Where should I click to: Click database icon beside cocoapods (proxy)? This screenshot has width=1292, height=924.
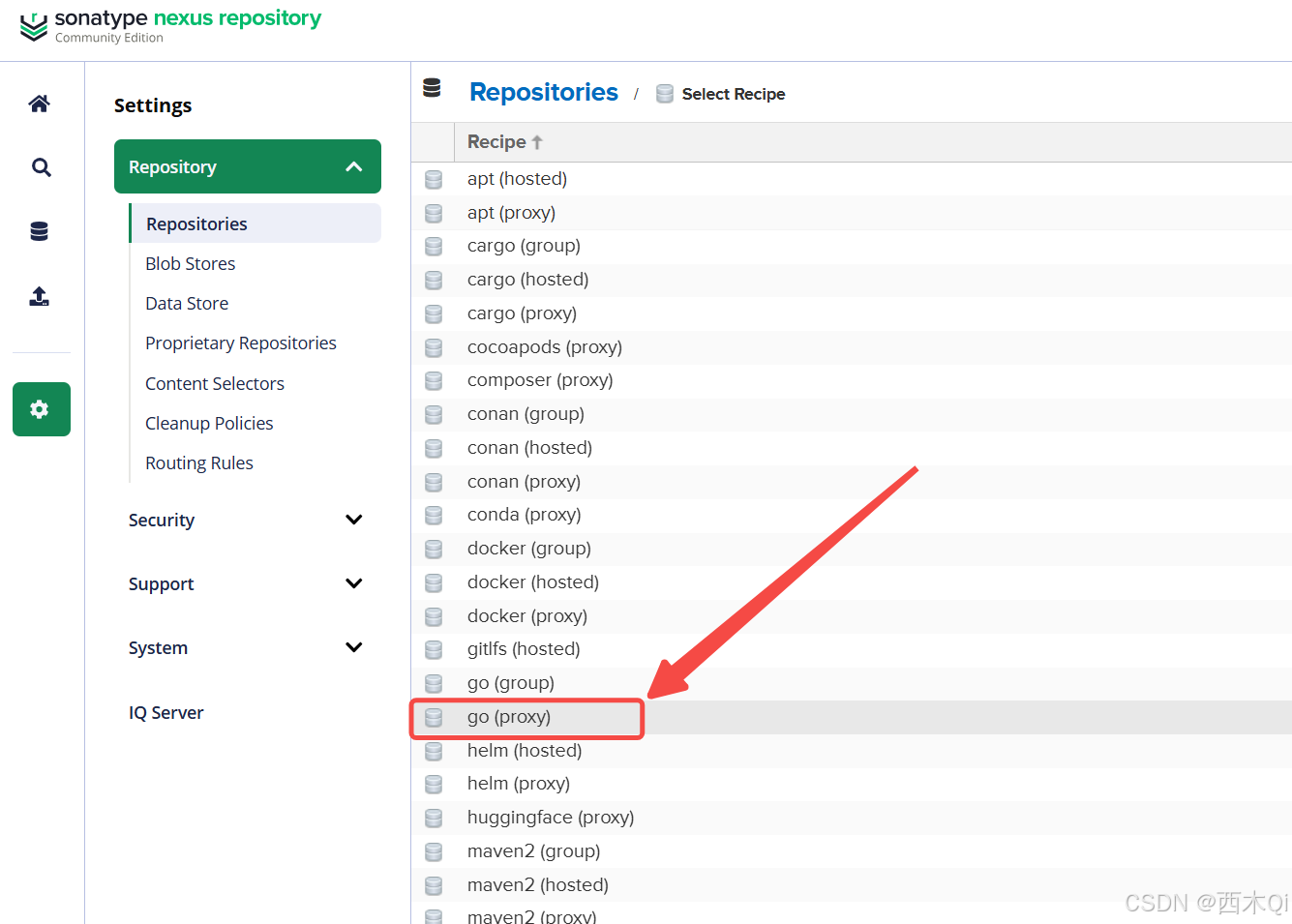coord(434,347)
